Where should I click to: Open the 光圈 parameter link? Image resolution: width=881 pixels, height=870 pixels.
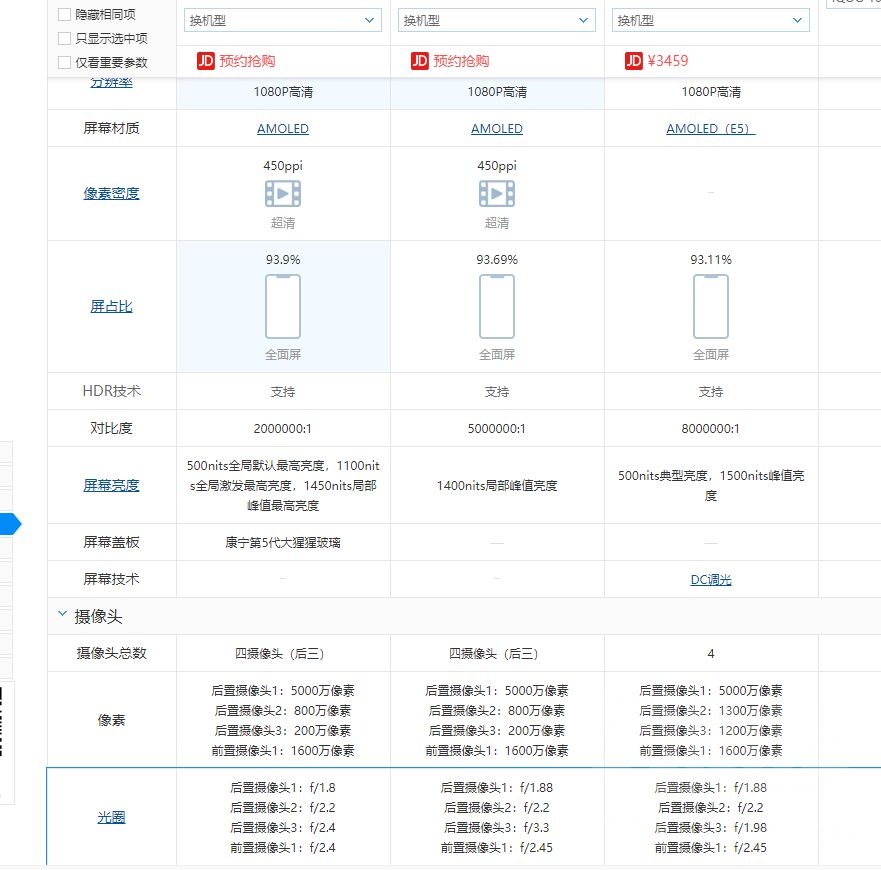coord(110,817)
